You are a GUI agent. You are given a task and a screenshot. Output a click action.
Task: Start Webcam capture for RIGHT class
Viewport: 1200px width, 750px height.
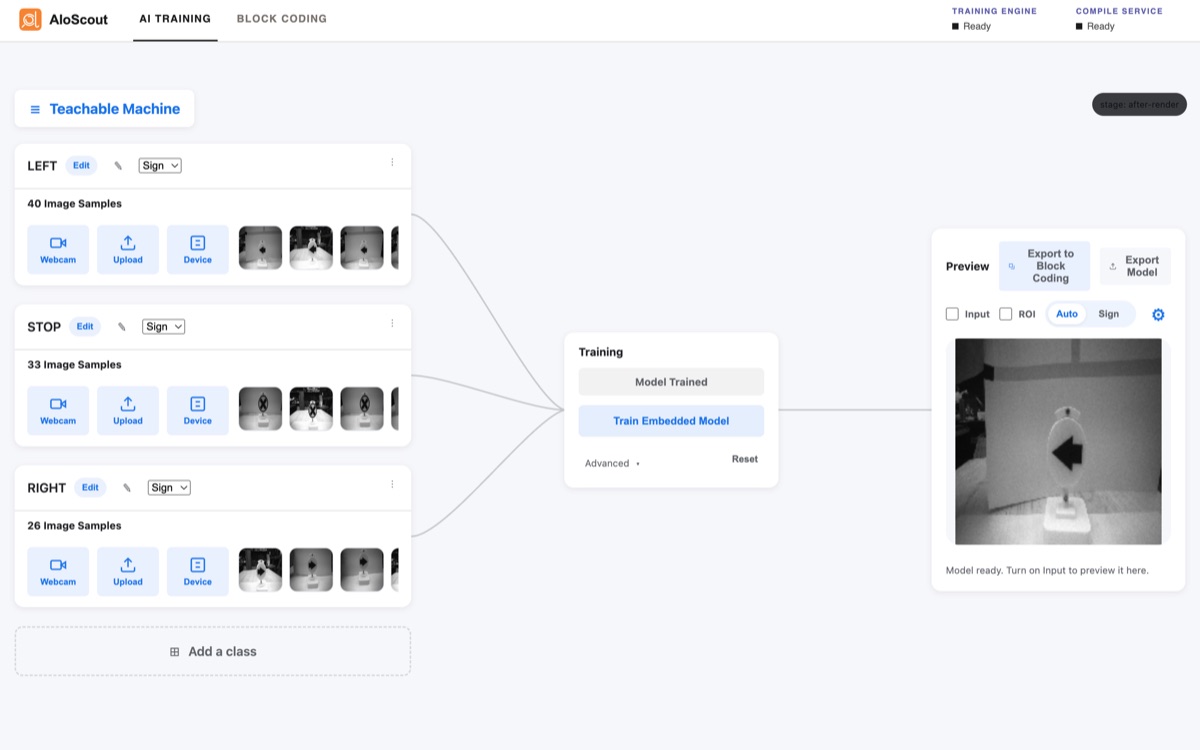click(x=58, y=571)
